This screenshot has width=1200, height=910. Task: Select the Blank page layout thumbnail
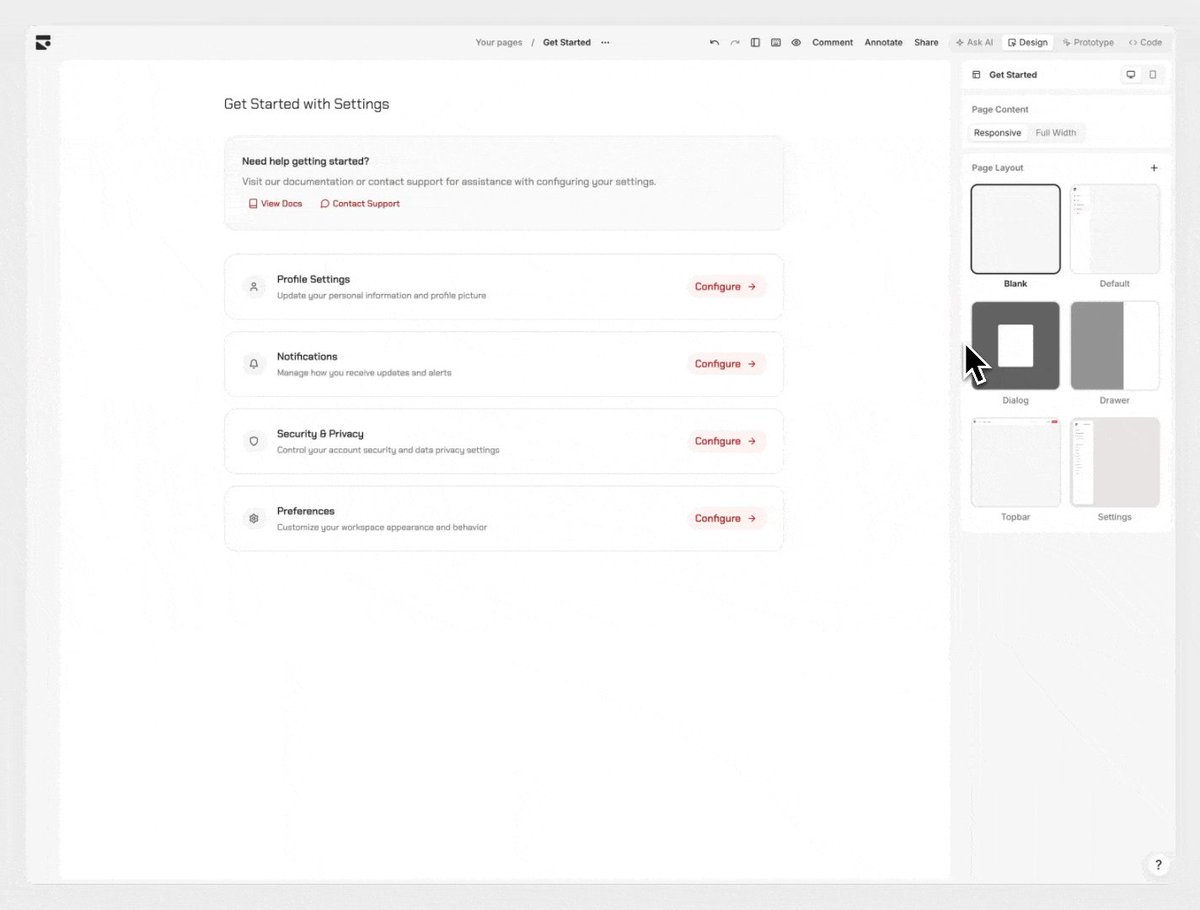click(1015, 229)
